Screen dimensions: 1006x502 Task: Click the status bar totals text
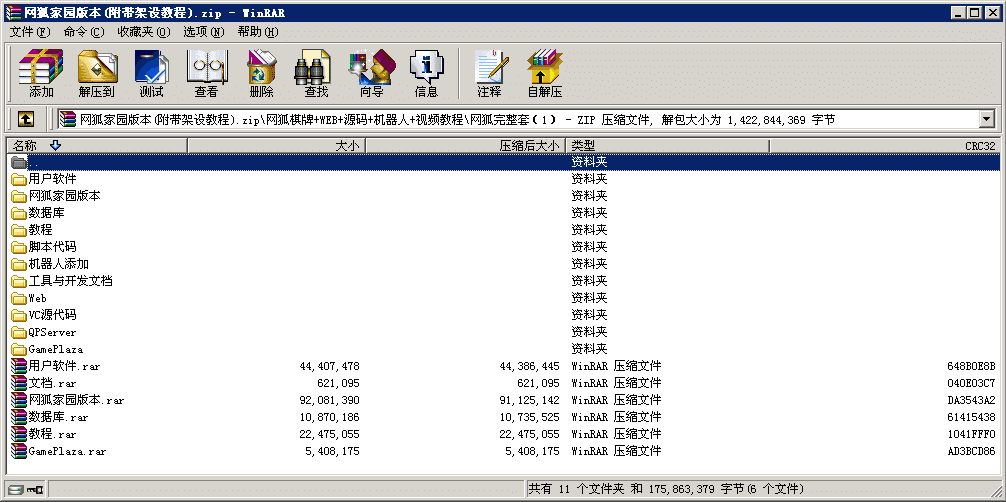[x=666, y=489]
